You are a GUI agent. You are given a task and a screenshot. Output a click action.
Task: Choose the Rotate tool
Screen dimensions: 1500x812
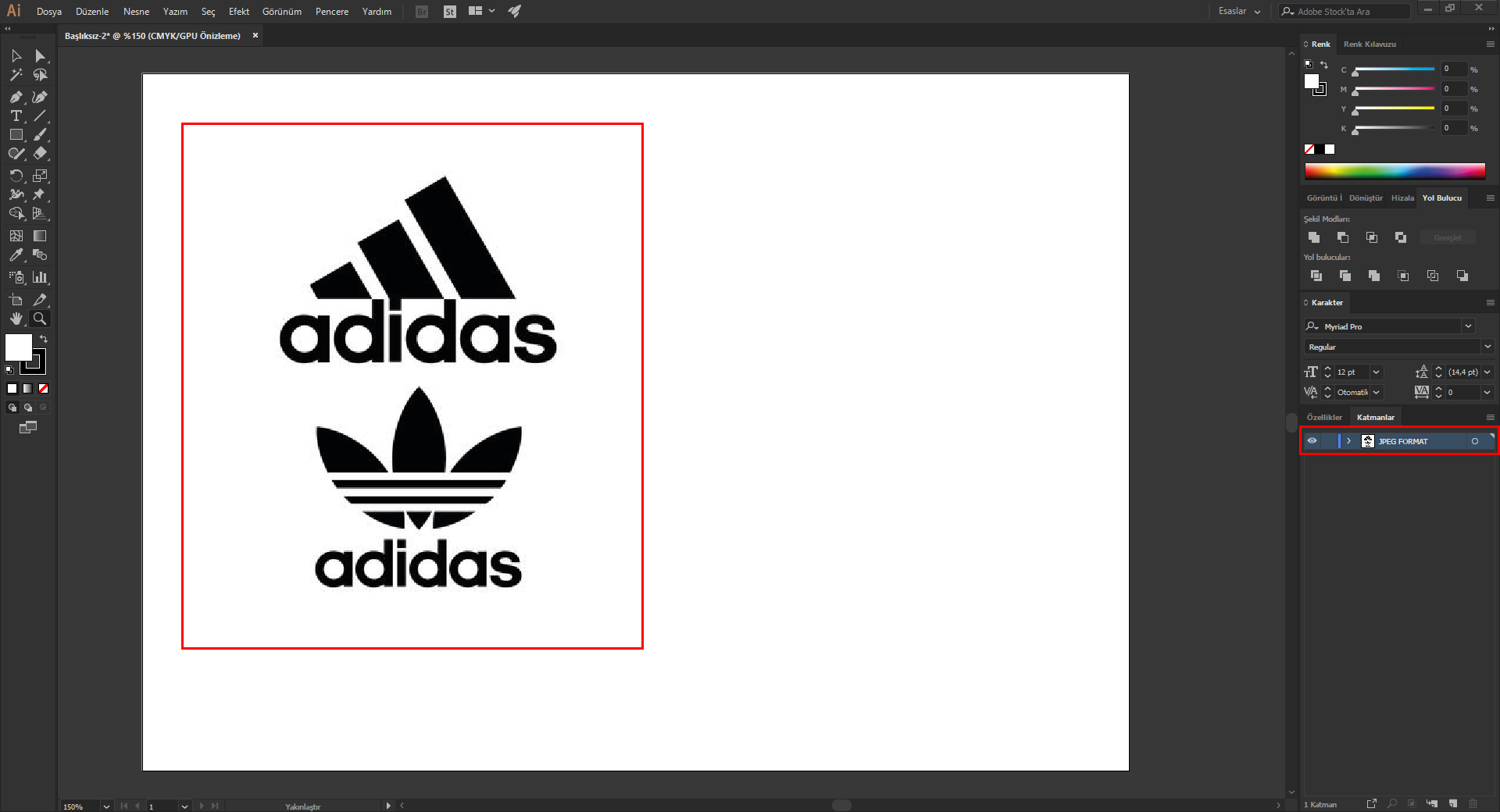pyautogui.click(x=16, y=176)
